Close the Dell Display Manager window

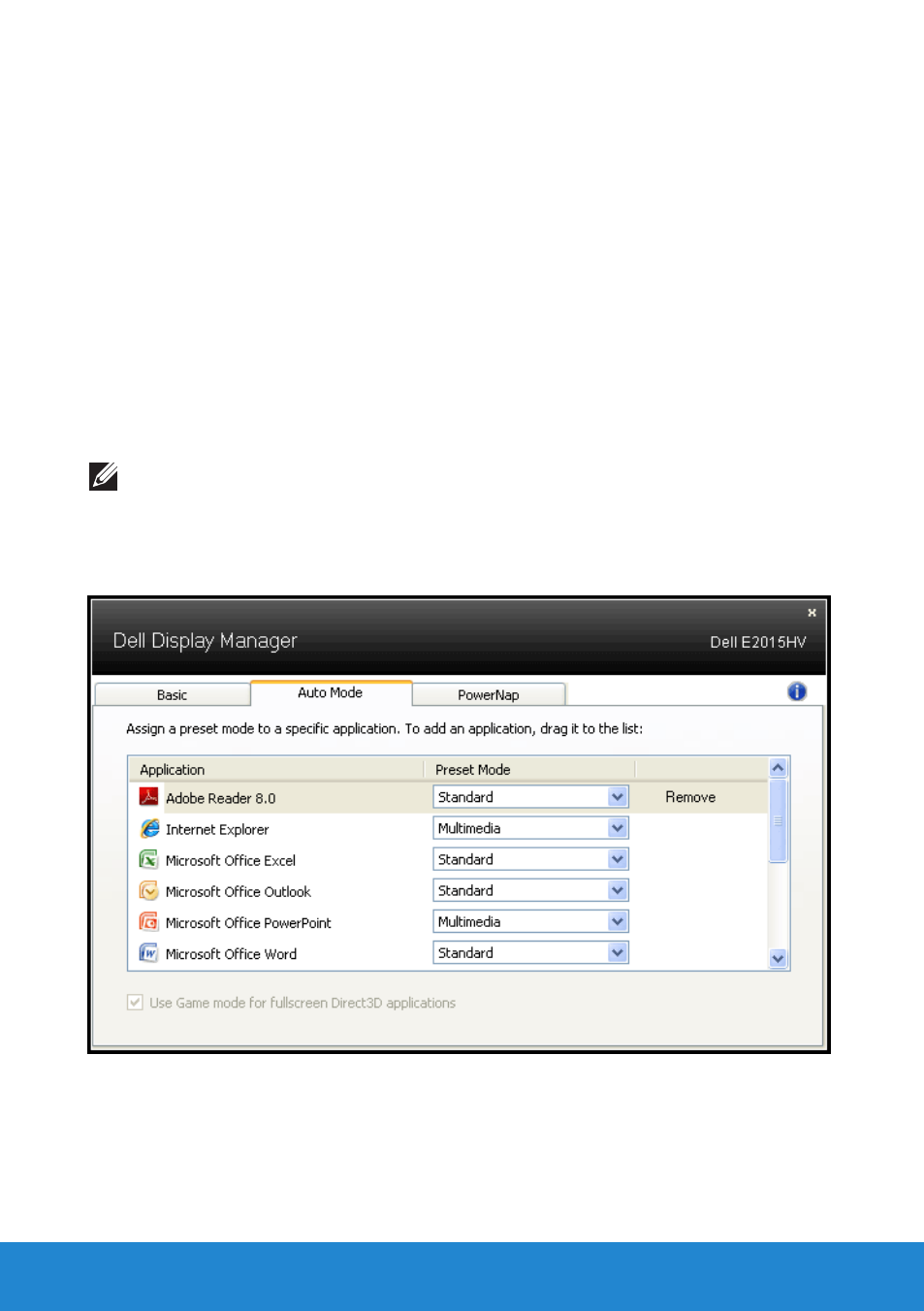pos(812,613)
